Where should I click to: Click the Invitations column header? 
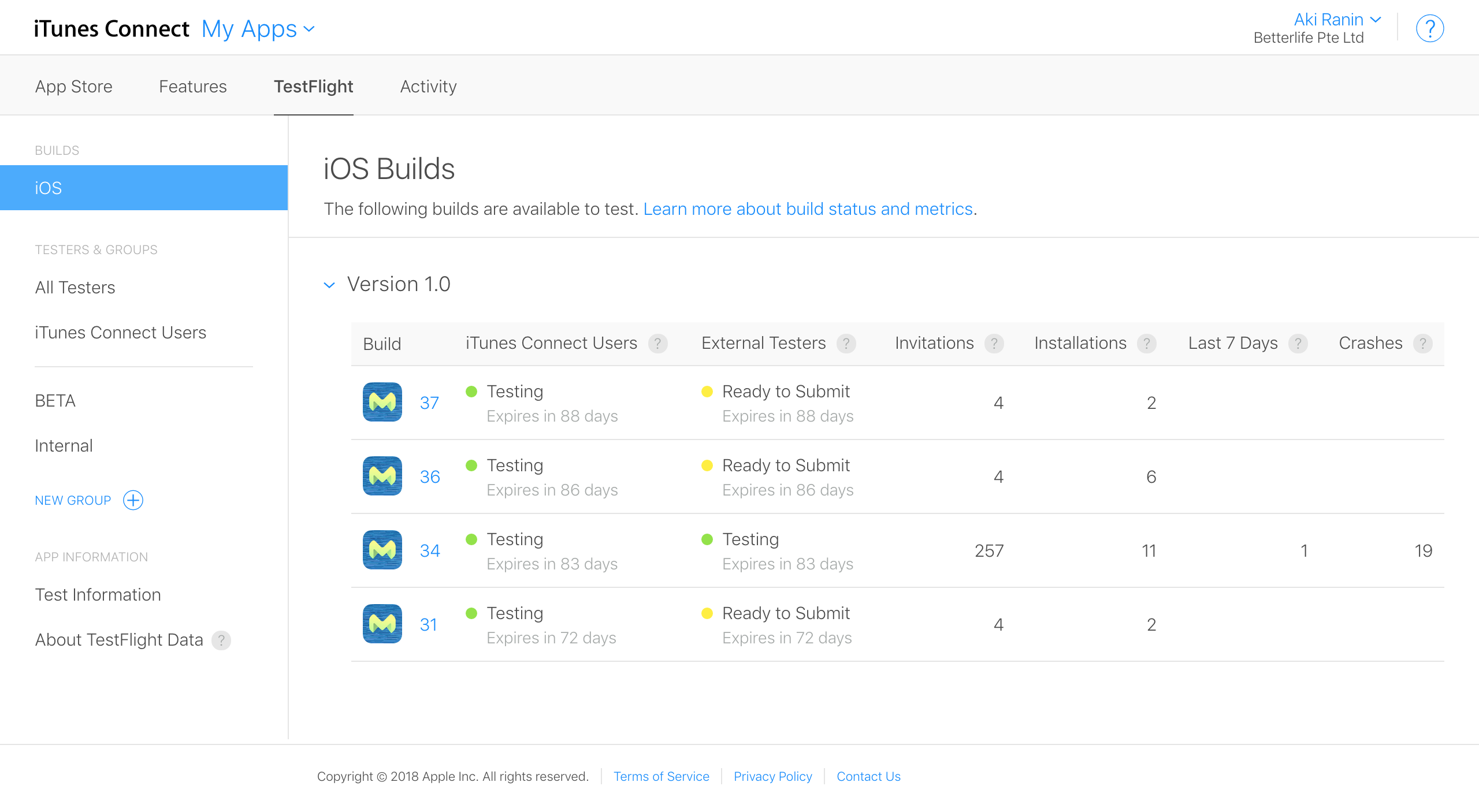pos(934,343)
